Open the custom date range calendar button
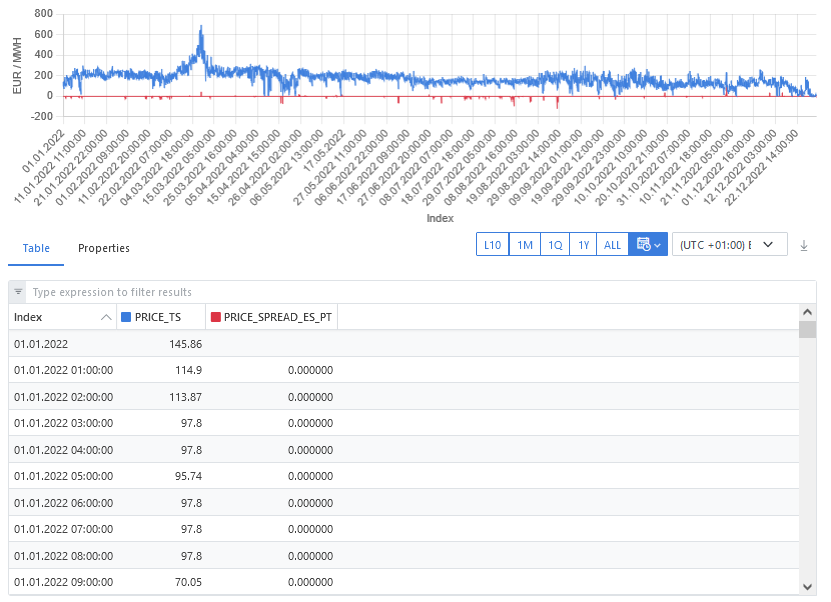831x602 pixels. tap(647, 245)
